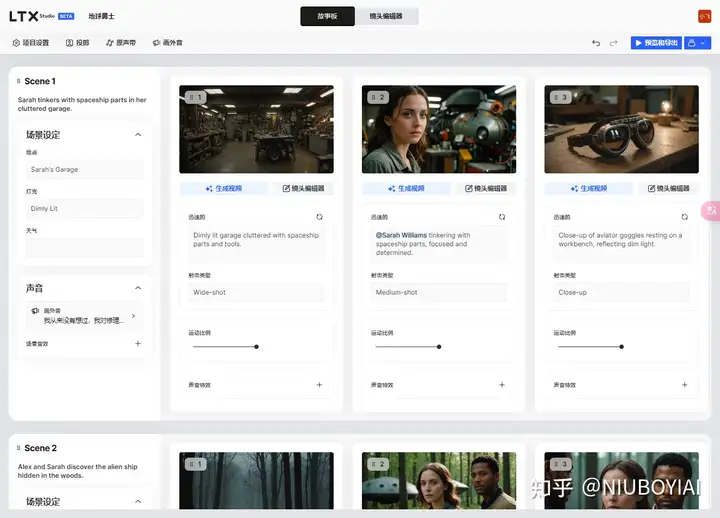Generate video for goggles close-up shot
Viewport: 720px width, 518px height.
[x=589, y=188]
